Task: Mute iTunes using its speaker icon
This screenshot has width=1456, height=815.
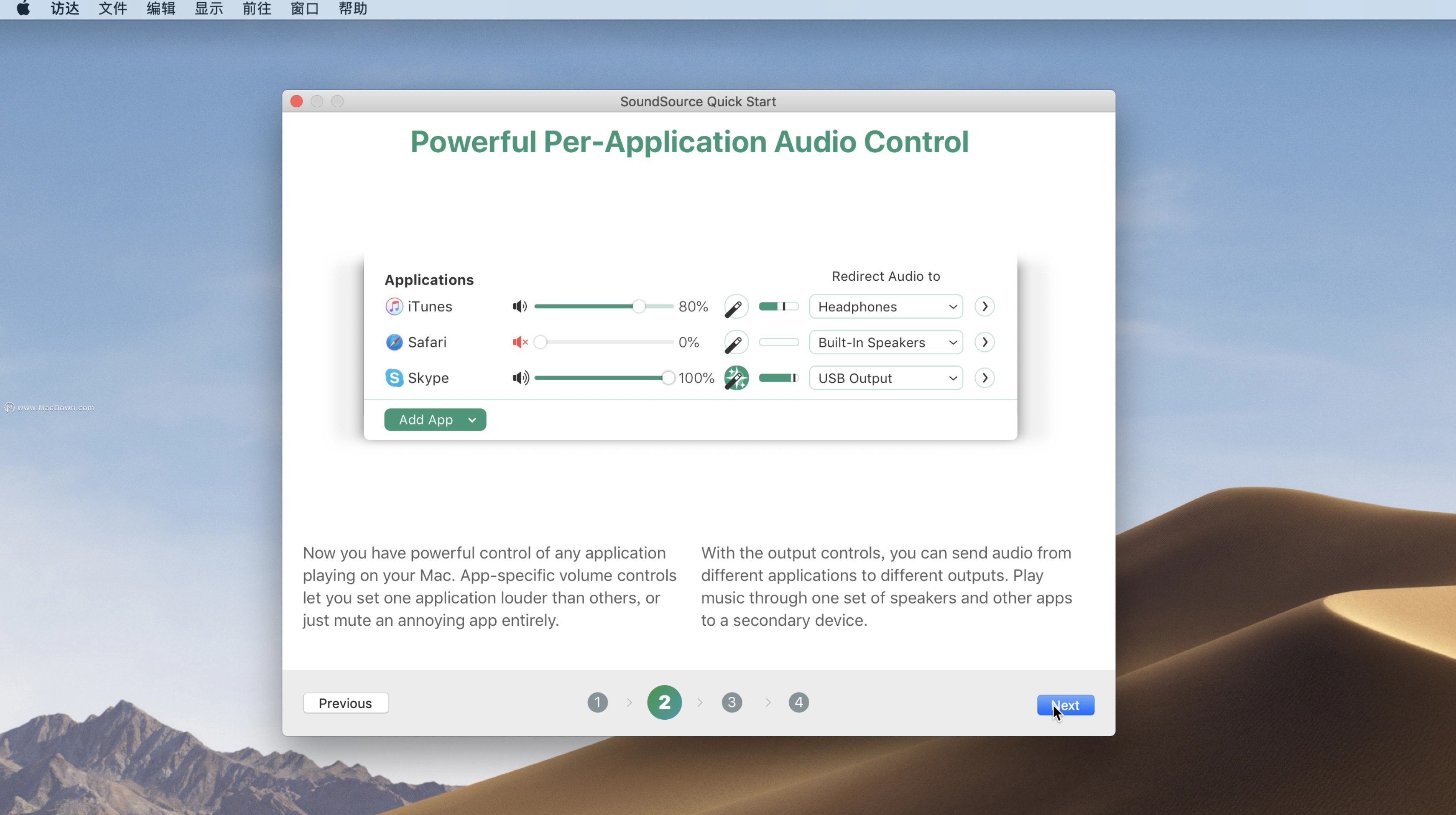Action: [x=520, y=306]
